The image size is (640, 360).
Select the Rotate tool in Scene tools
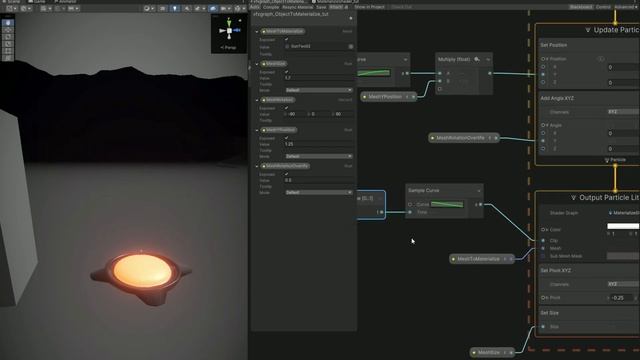pyautogui.click(x=8, y=37)
